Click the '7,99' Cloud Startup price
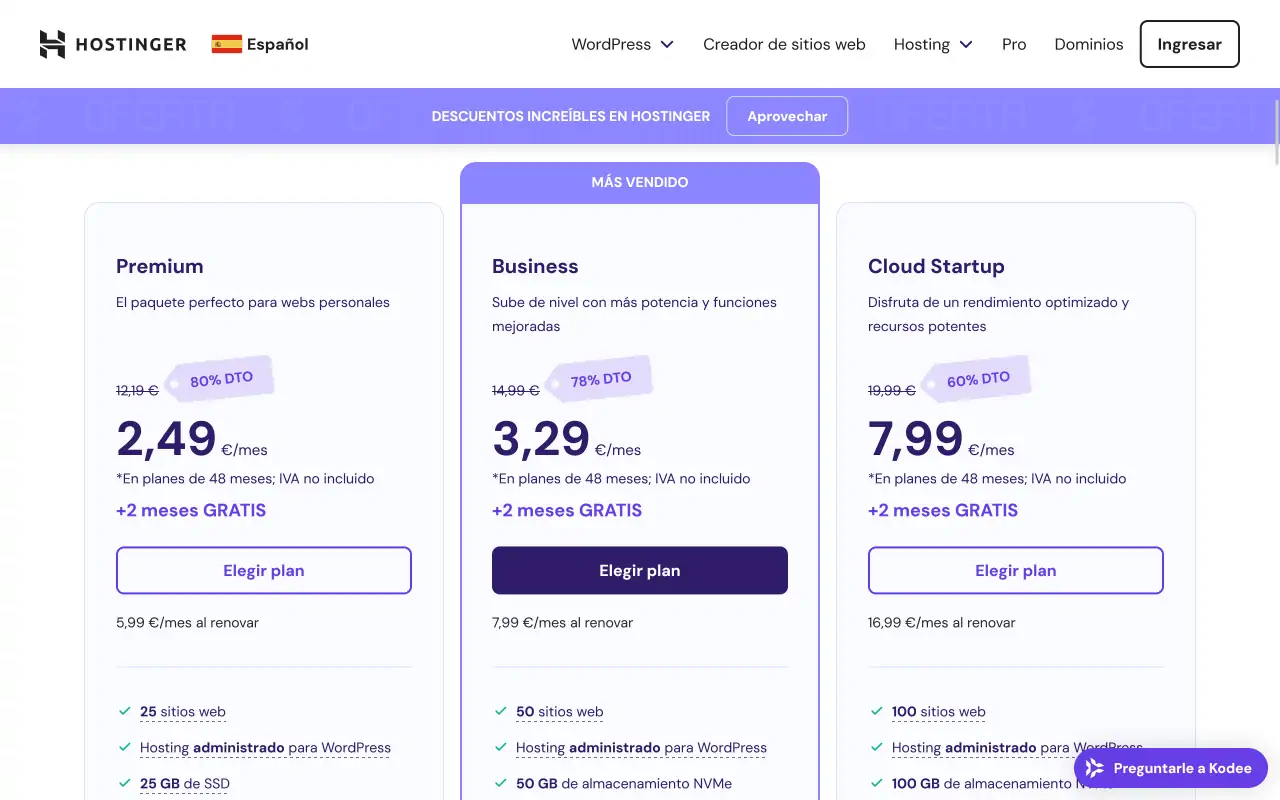This screenshot has width=1280, height=800. coord(915,438)
